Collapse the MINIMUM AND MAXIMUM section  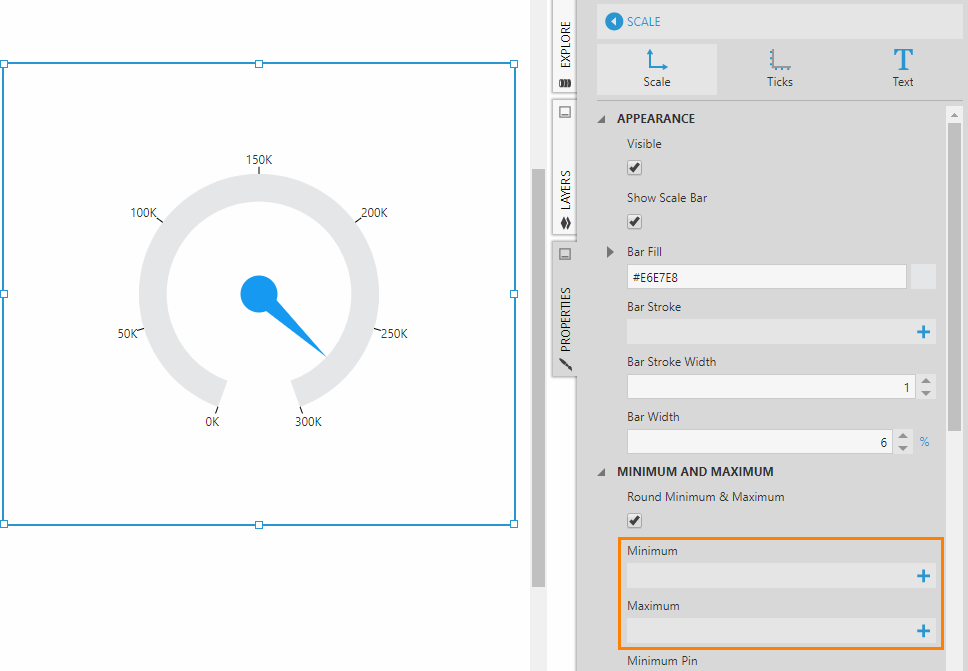tap(603, 472)
